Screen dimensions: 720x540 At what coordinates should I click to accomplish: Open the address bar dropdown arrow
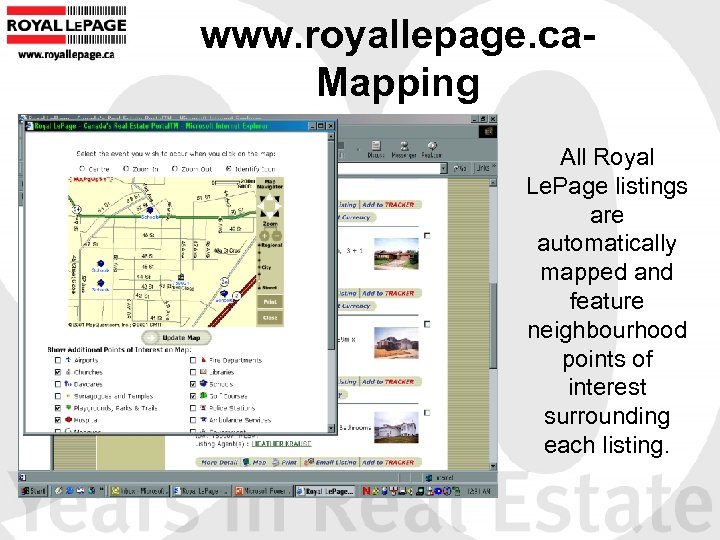(443, 169)
